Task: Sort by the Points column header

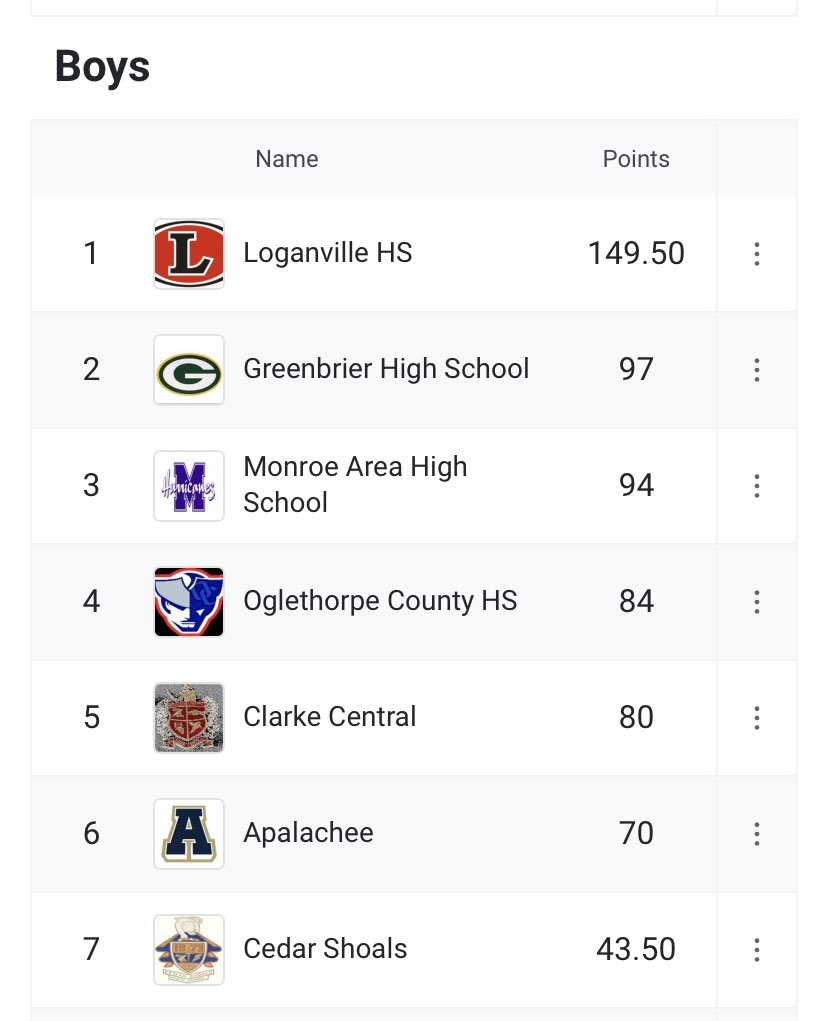Action: (636, 159)
